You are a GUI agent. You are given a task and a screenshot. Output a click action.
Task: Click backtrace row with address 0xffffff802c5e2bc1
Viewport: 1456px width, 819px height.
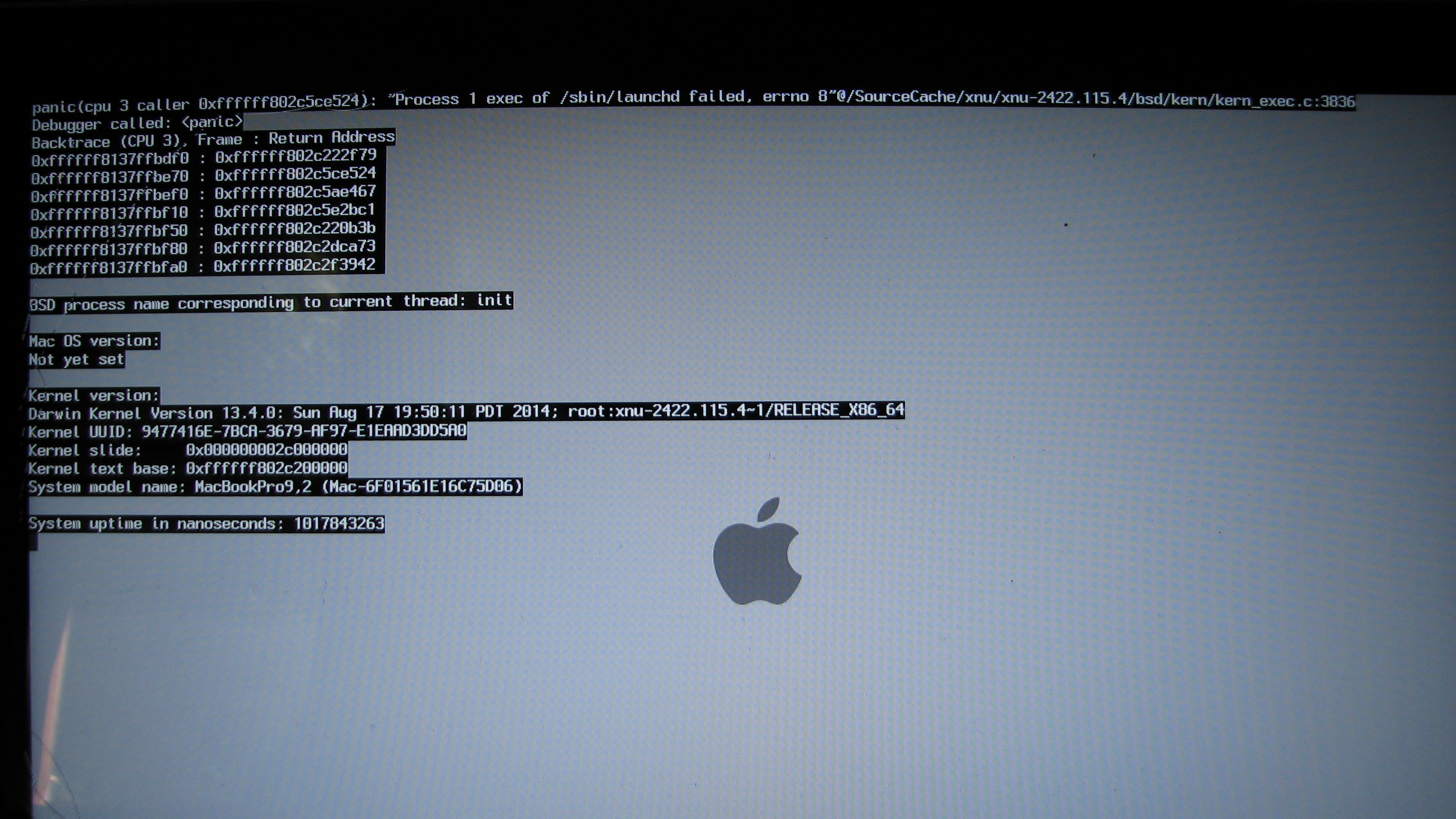203,212
